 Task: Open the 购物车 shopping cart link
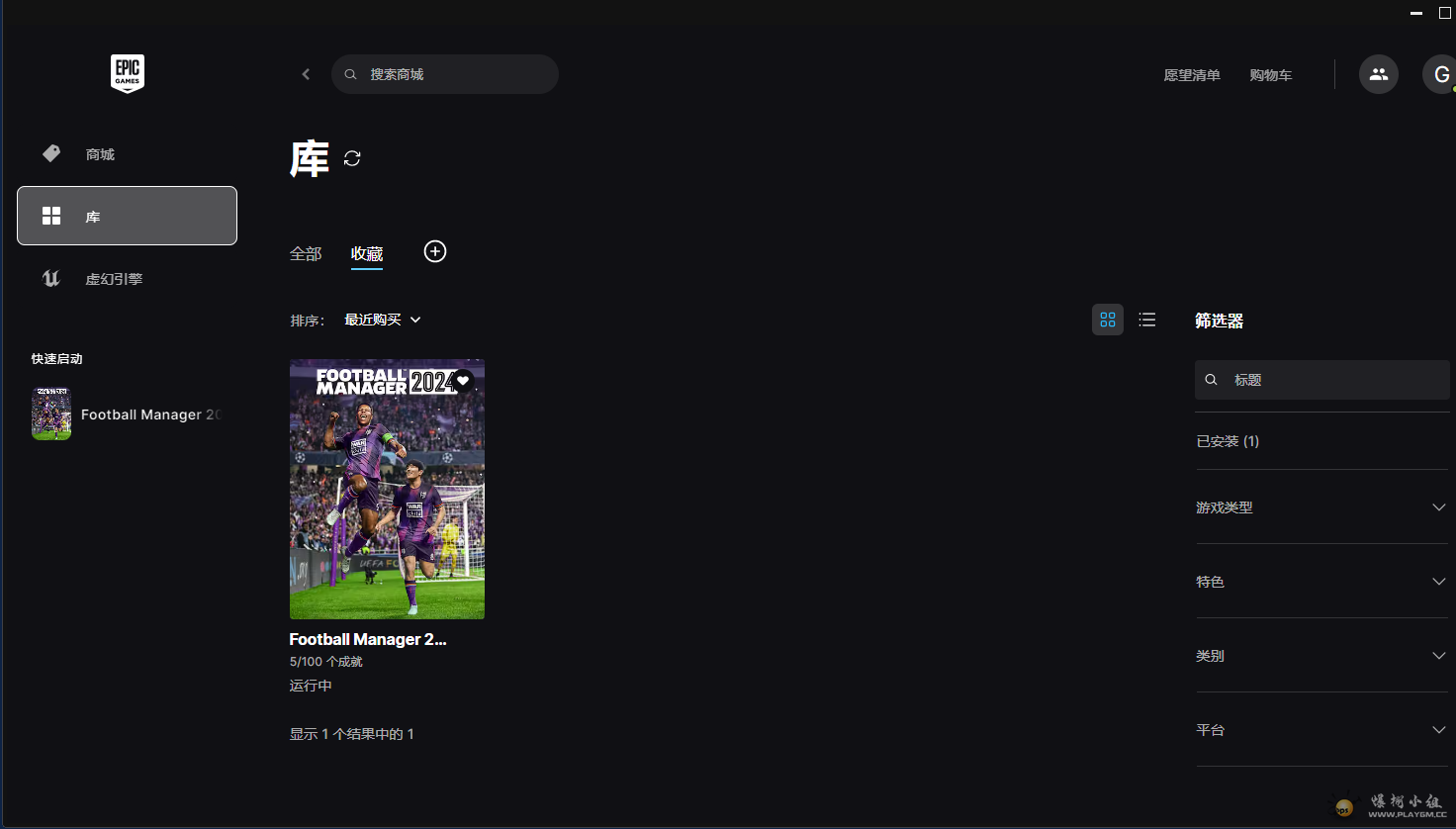point(1270,75)
